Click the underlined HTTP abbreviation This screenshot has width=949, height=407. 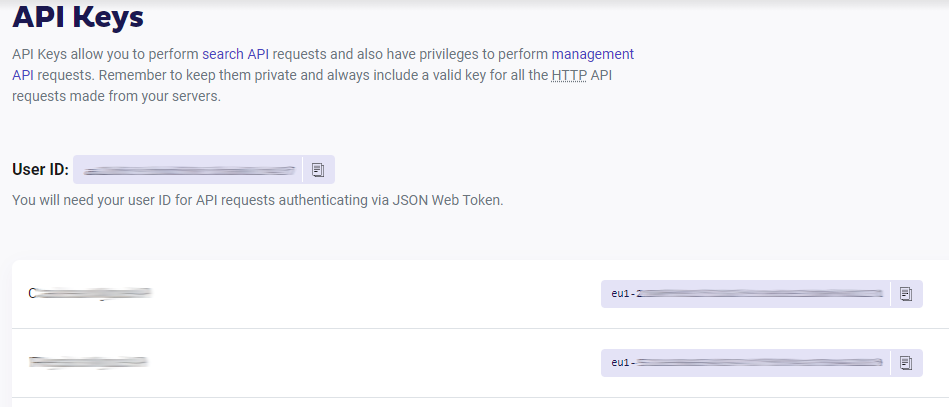(x=567, y=76)
